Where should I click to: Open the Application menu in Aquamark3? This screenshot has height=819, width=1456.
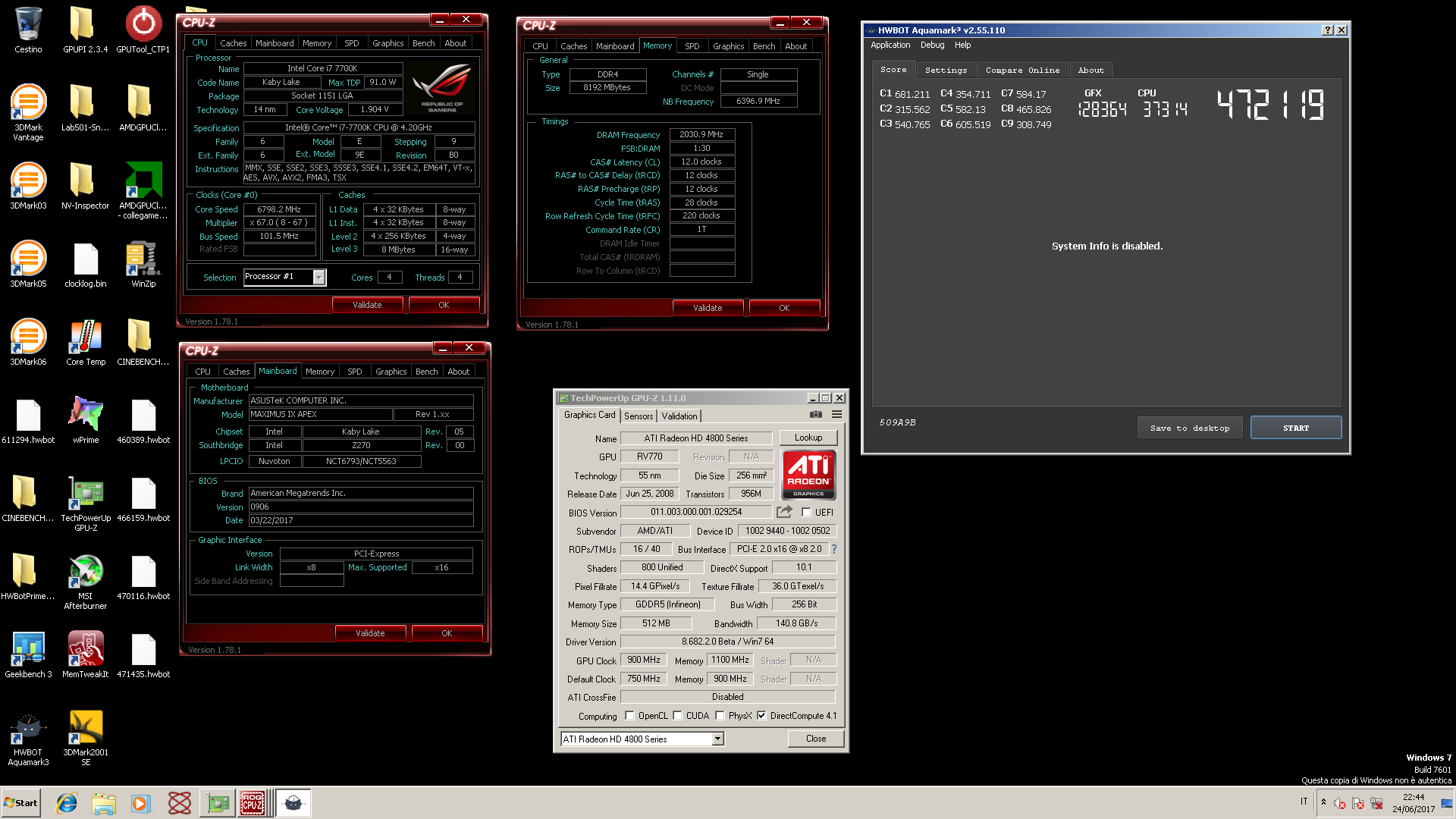[890, 45]
